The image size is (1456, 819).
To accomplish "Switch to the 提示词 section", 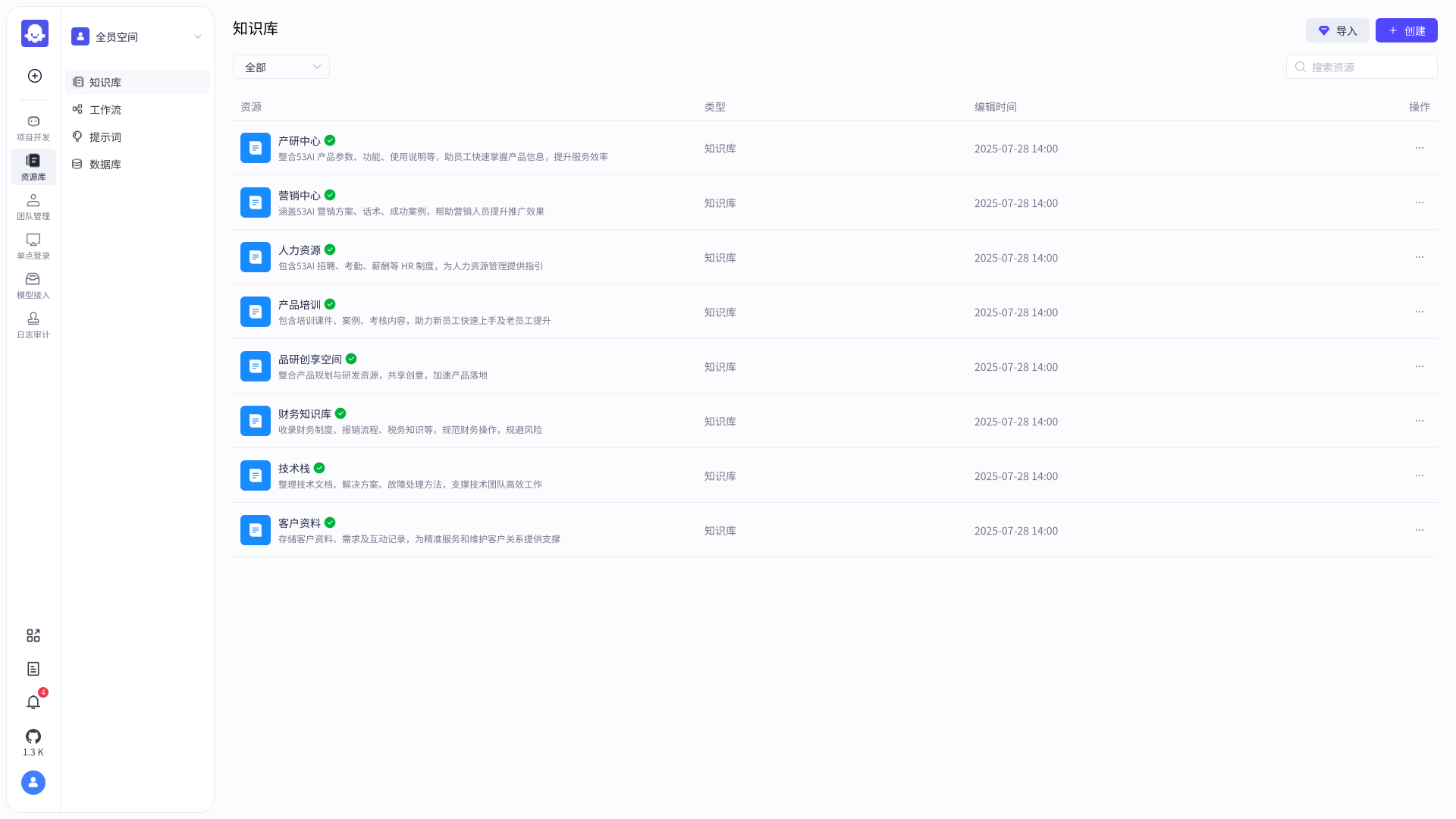I will [x=105, y=136].
